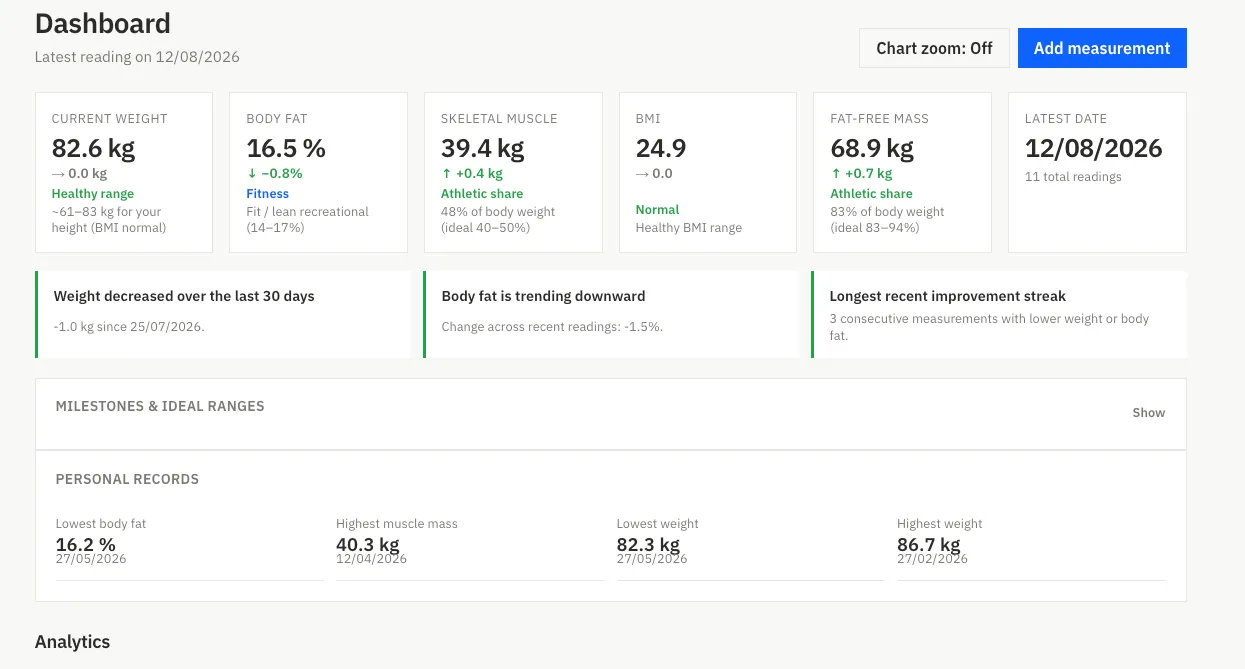Click the blue Fitness category label
Viewport: 1245px width, 669px height.
[x=267, y=194]
